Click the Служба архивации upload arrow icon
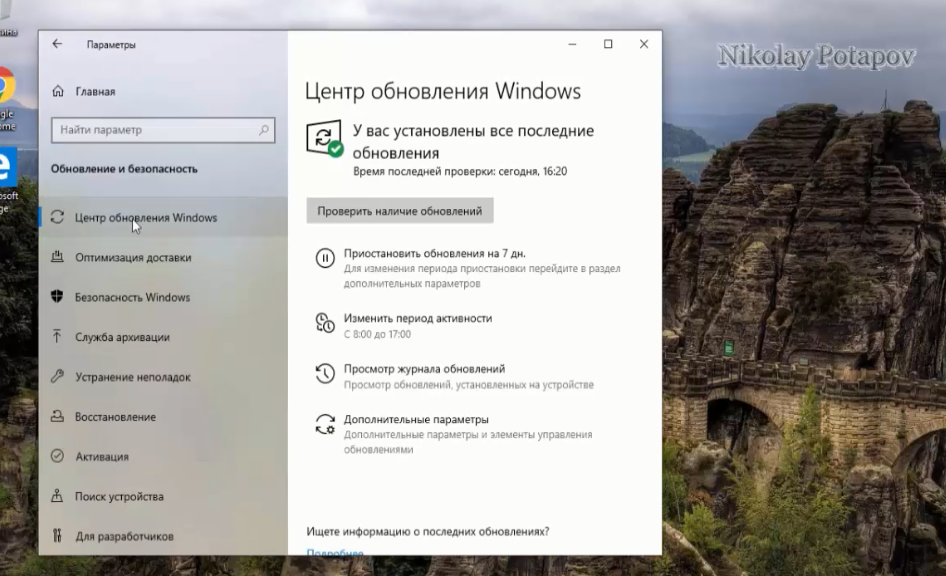 pos(57,337)
